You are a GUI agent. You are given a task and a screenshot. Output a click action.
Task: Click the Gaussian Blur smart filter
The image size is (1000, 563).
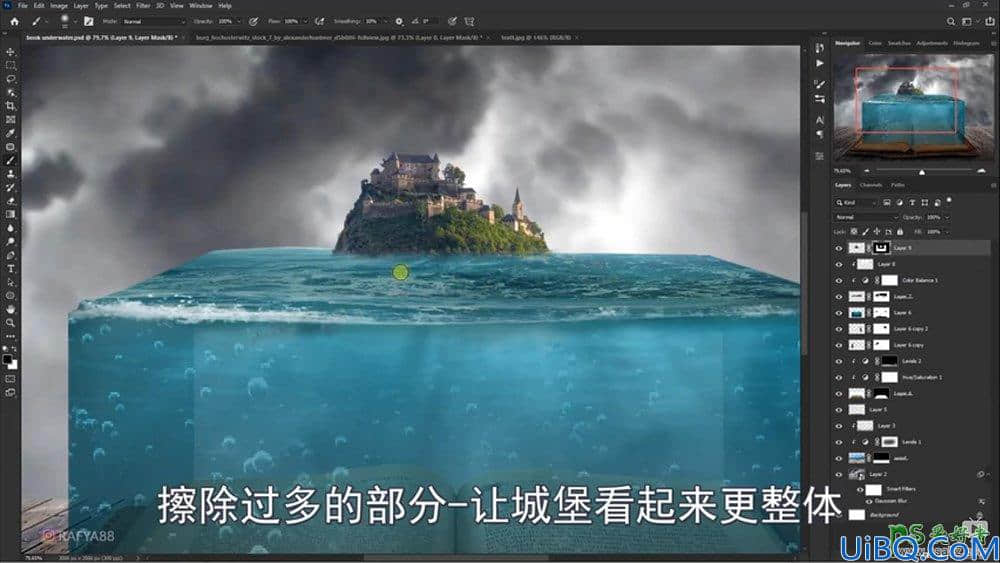(x=891, y=501)
